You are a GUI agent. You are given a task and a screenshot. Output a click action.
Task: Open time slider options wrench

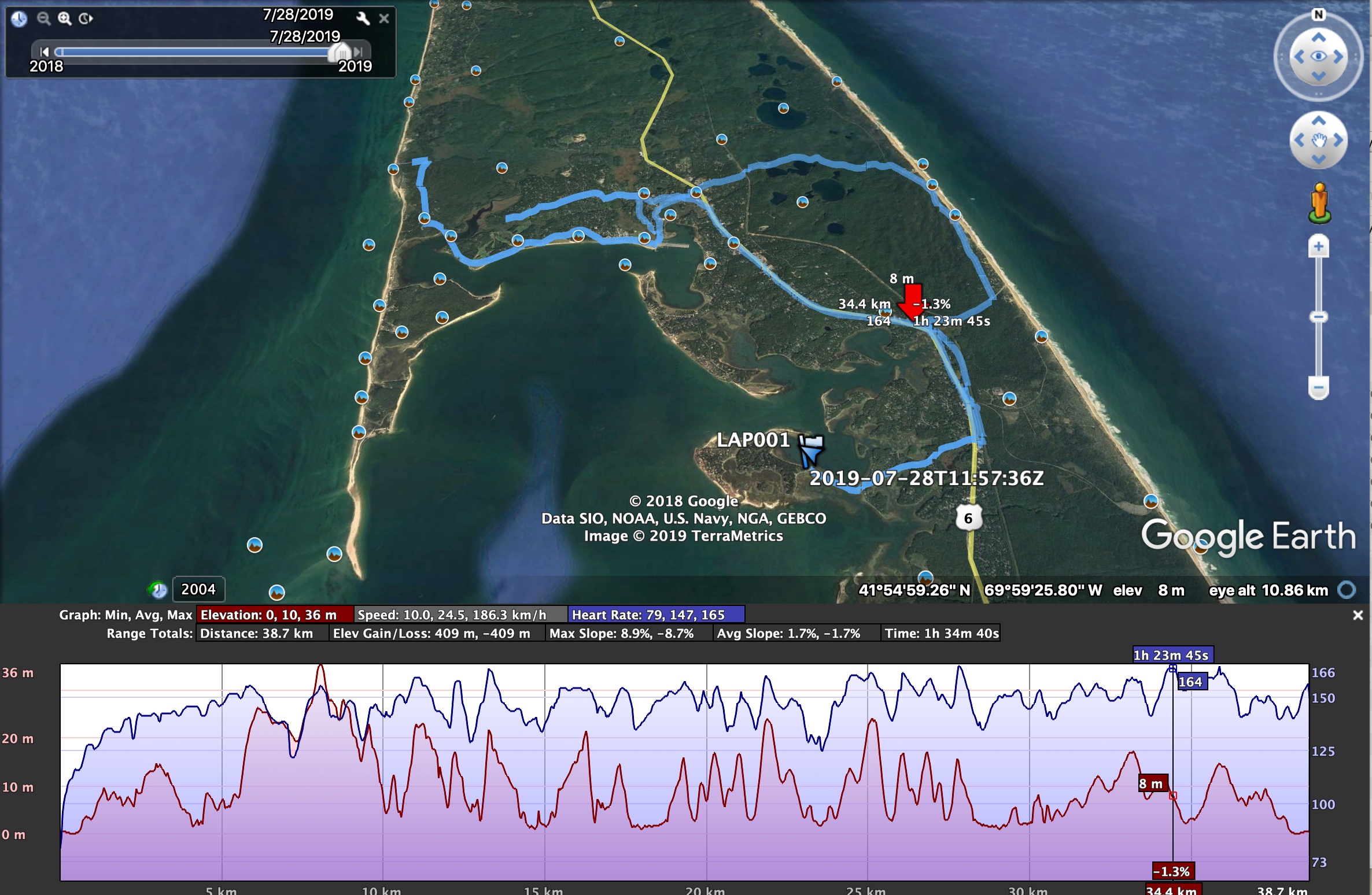click(363, 19)
